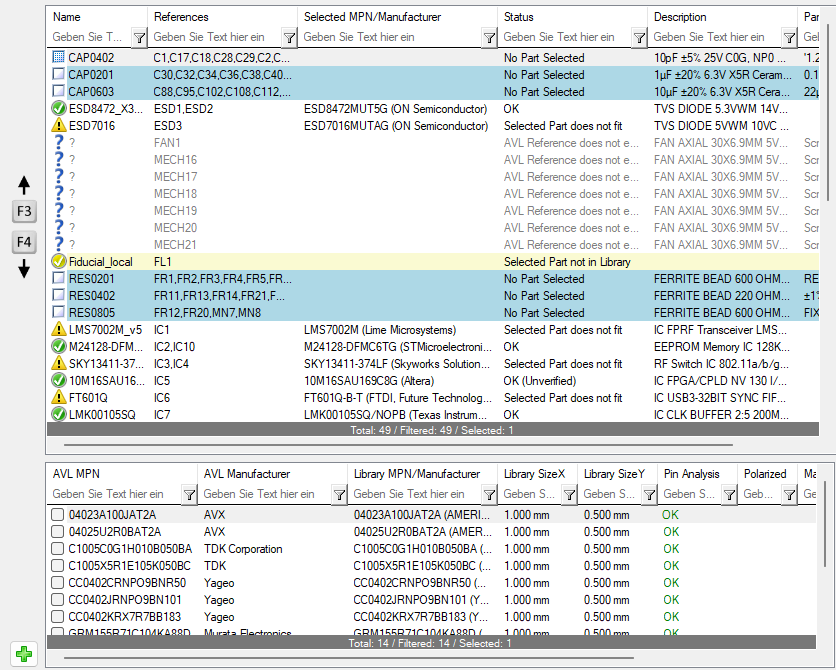Click the question mark icon on MECH16 row
This screenshot has width=836, height=670.
[x=59, y=160]
